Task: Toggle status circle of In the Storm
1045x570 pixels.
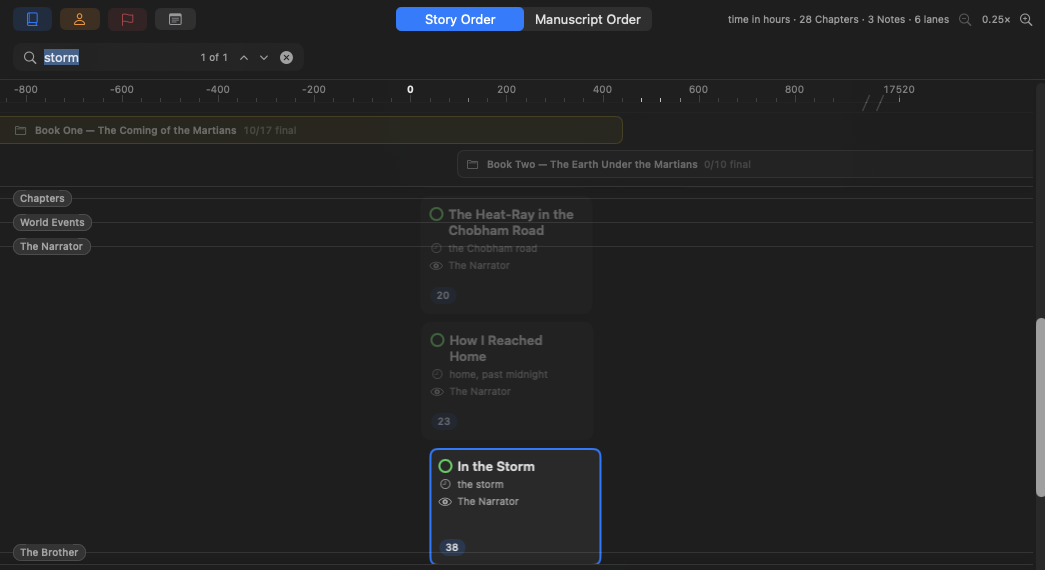Action: point(445,466)
